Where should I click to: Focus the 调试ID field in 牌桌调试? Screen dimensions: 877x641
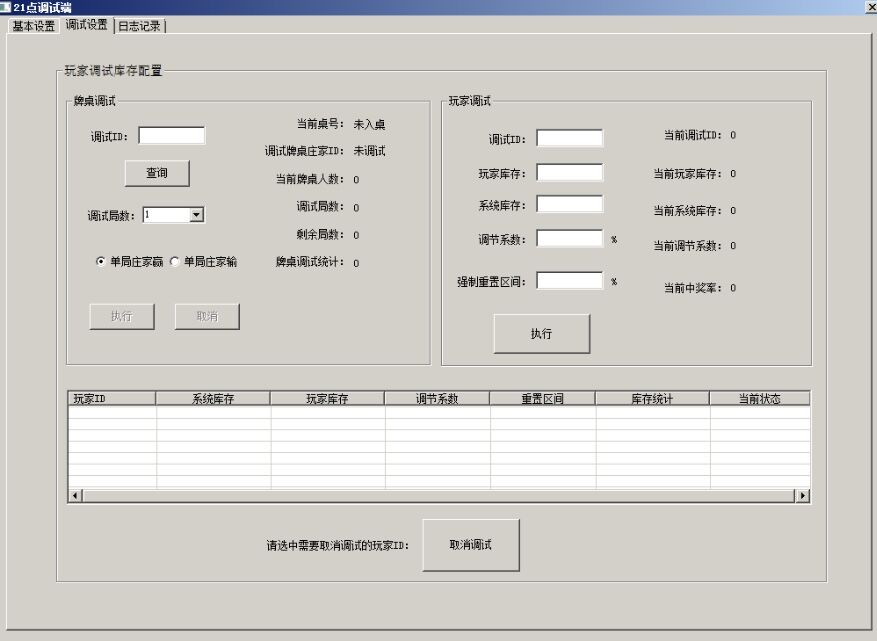171,136
